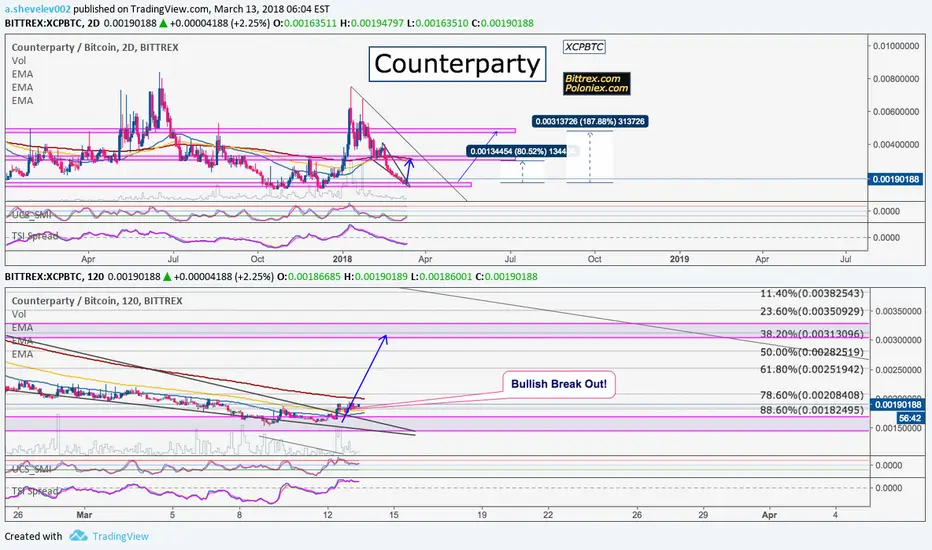Click the 2018 mark on the upper time axis
932x550 pixels.
pos(342,259)
